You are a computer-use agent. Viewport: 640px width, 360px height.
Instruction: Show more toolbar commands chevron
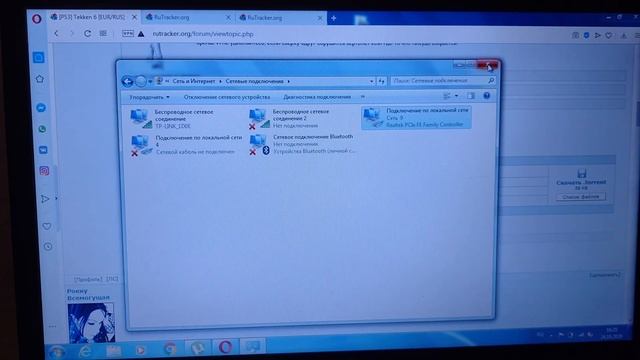[362, 97]
